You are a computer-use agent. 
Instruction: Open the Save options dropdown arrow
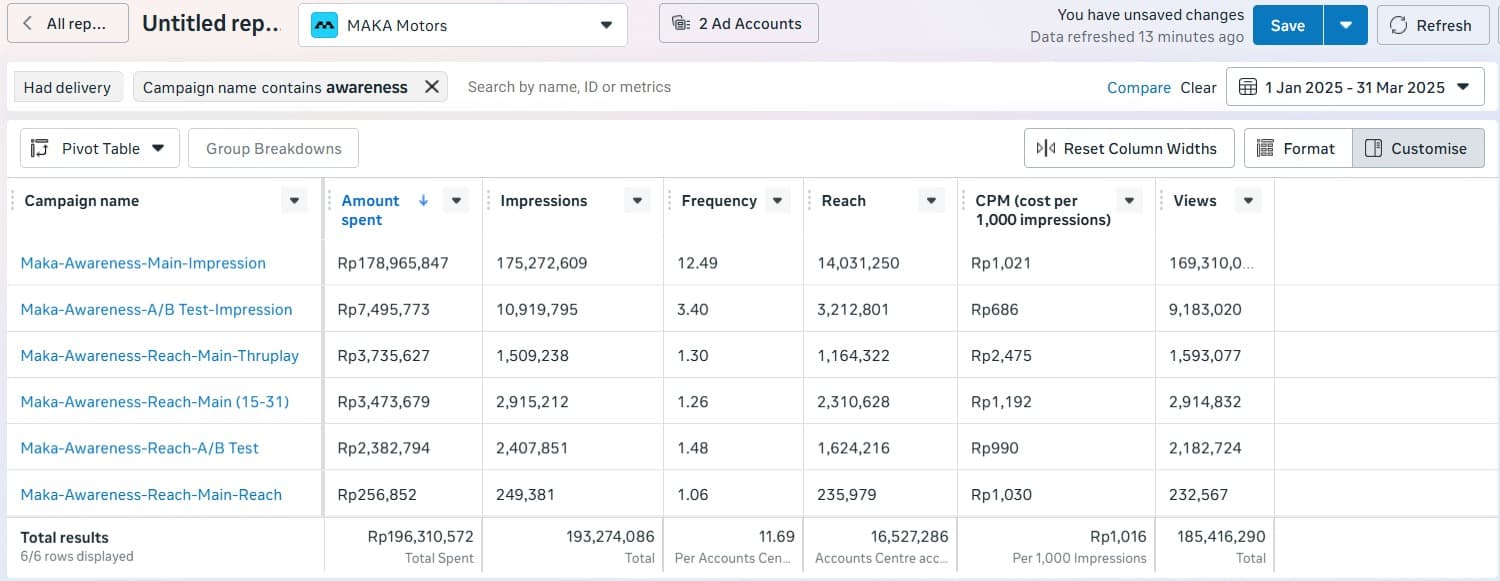pyautogui.click(x=1346, y=25)
